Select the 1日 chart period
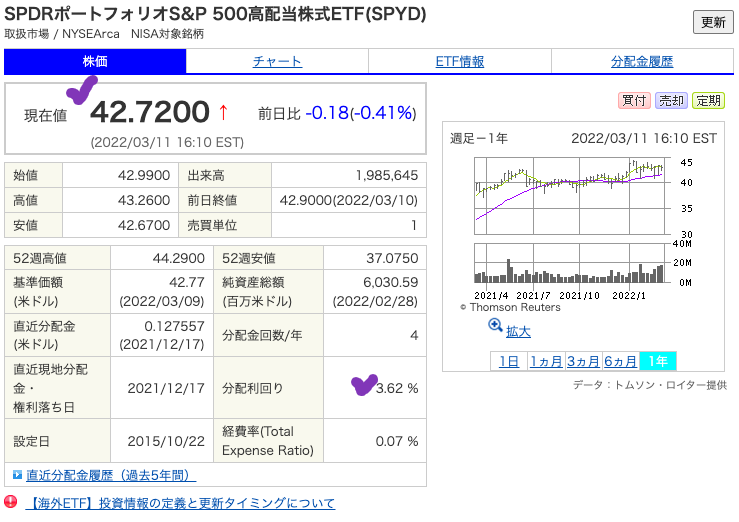This screenshot has width=739, height=522. [x=509, y=361]
